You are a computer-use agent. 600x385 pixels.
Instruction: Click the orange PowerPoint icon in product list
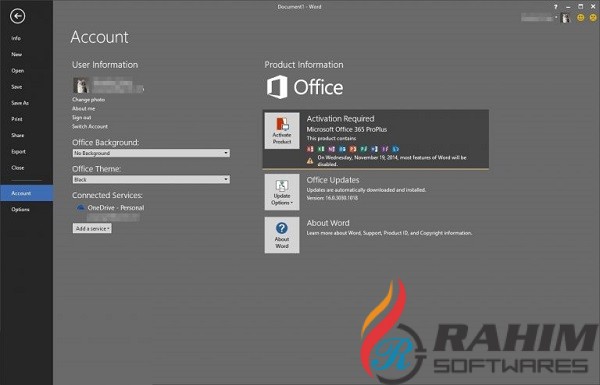pos(353,149)
